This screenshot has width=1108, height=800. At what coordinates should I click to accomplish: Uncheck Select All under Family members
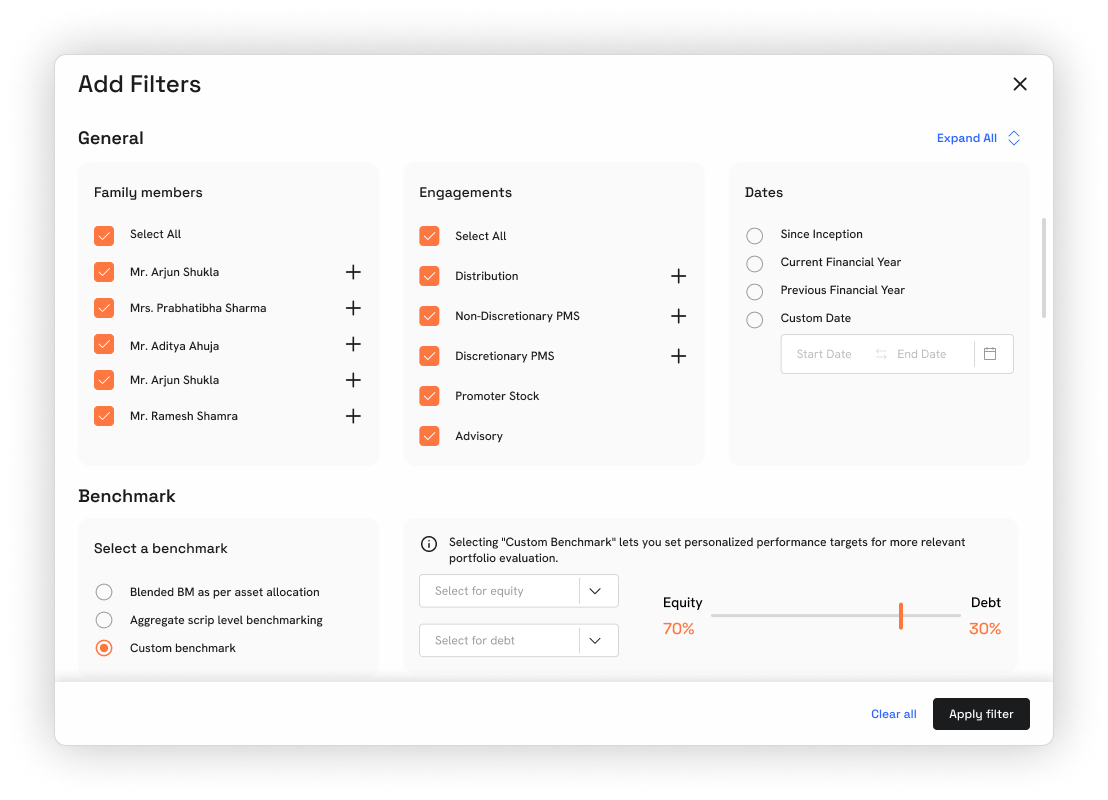[104, 235]
